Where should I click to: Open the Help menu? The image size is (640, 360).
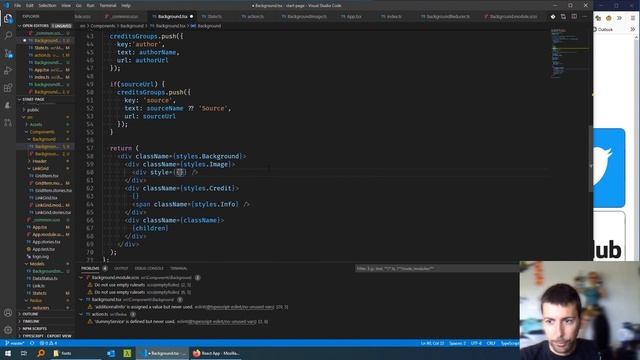coord(126,6)
